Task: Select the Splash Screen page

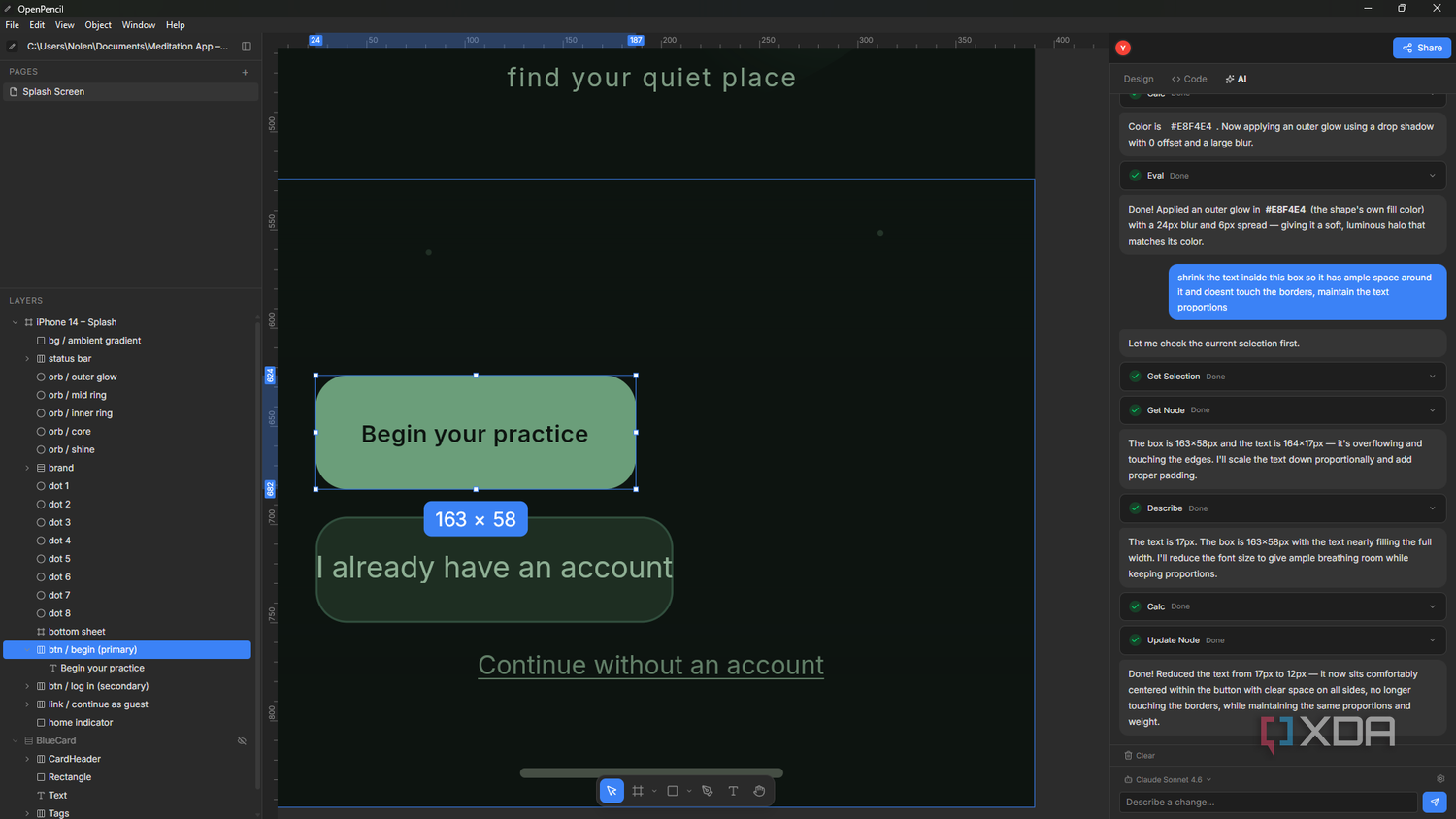Action: click(x=129, y=92)
